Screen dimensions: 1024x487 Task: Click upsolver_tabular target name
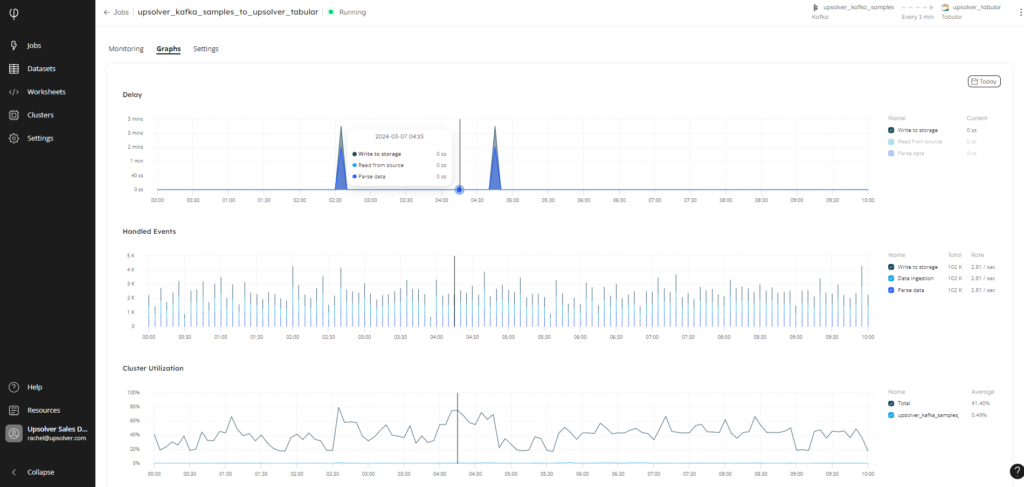coord(977,7)
